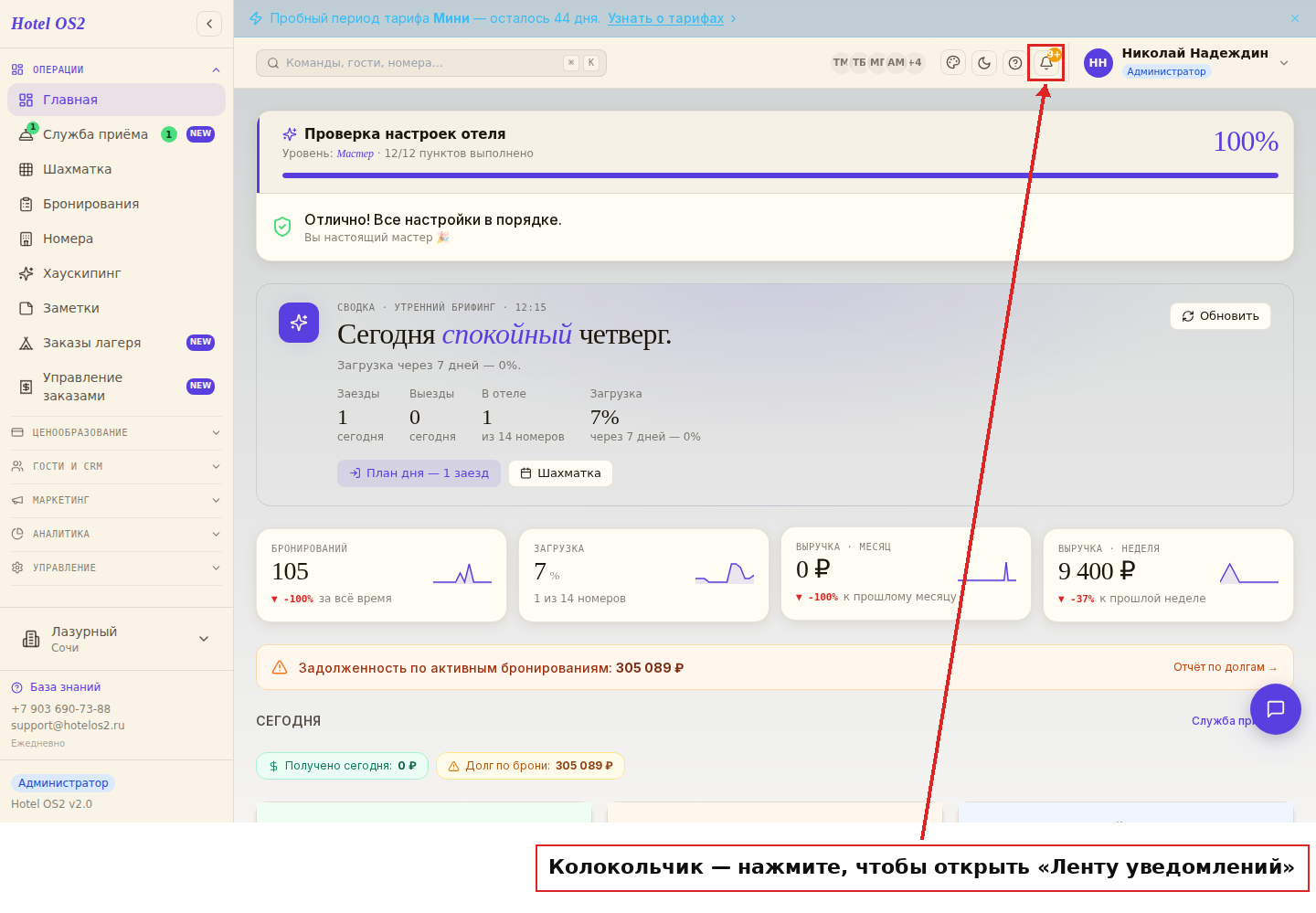Click the Администратор role chip in sidebar
The height and width of the screenshot is (913, 1316).
click(x=63, y=783)
